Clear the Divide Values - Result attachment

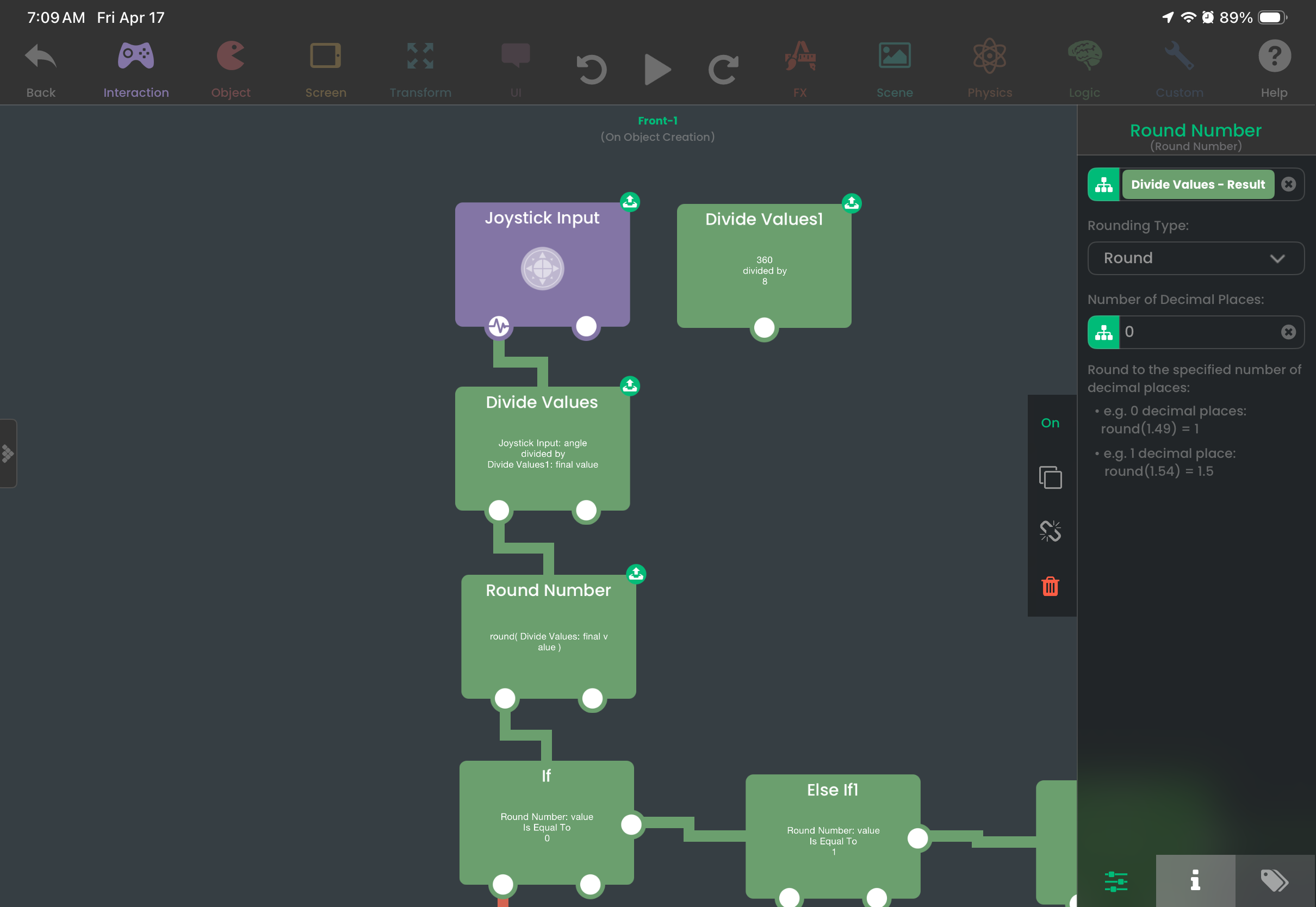pyautogui.click(x=1288, y=184)
